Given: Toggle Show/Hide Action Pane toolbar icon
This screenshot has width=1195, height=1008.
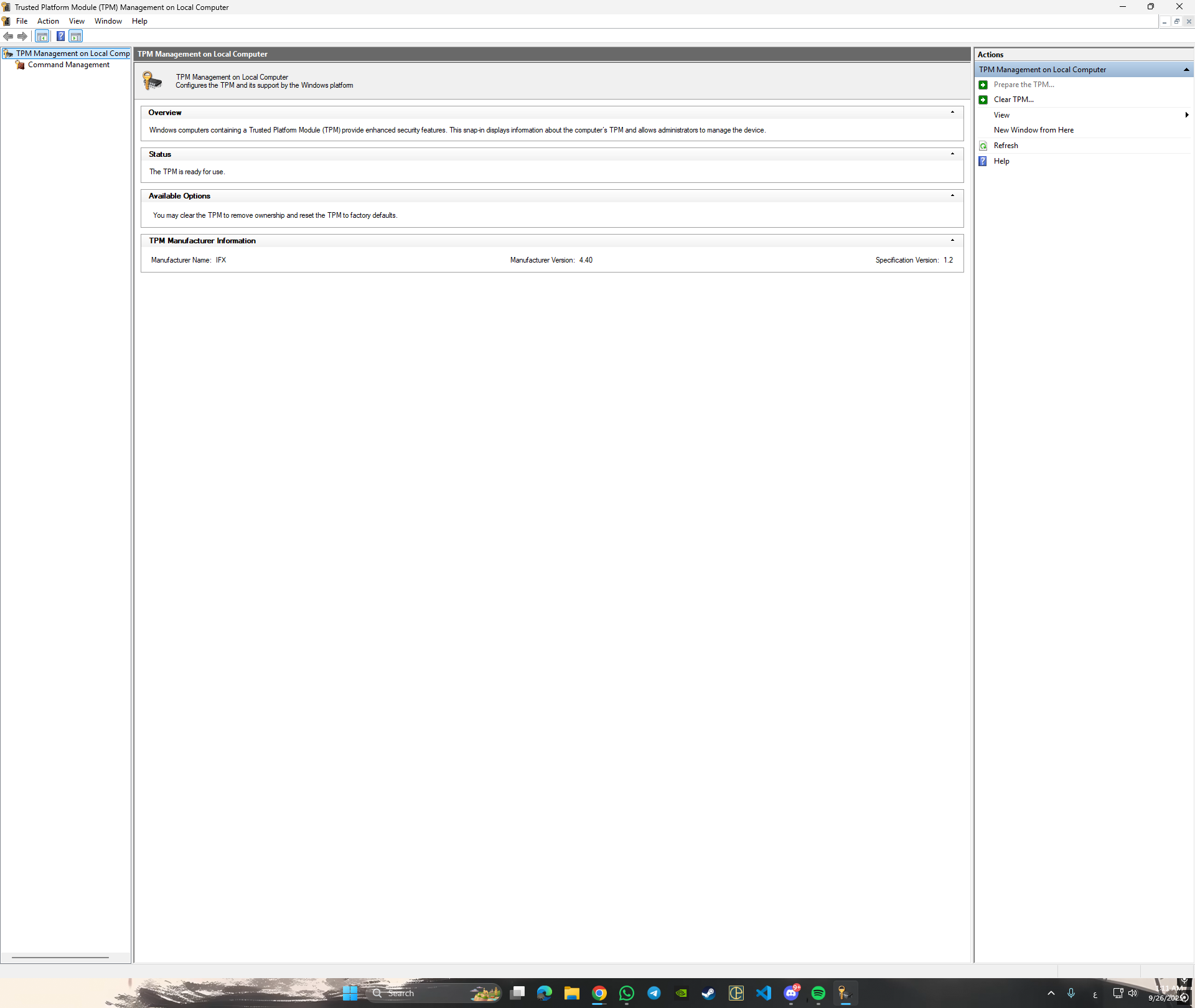Looking at the screenshot, I should click(x=76, y=37).
